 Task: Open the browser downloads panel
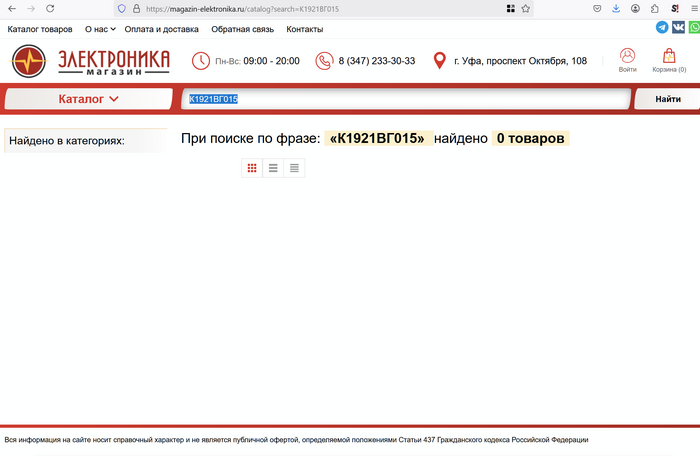616,8
